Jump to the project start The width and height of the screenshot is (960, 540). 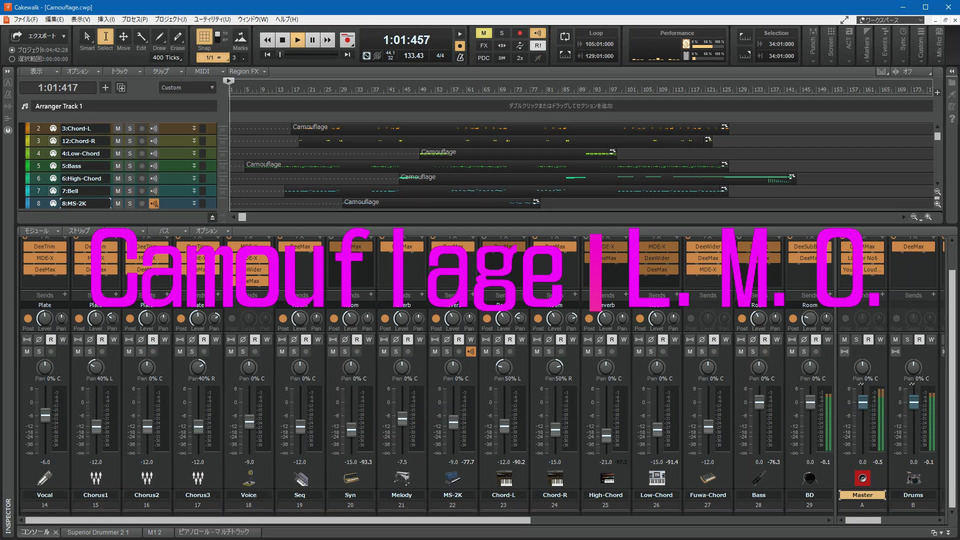tap(268, 55)
